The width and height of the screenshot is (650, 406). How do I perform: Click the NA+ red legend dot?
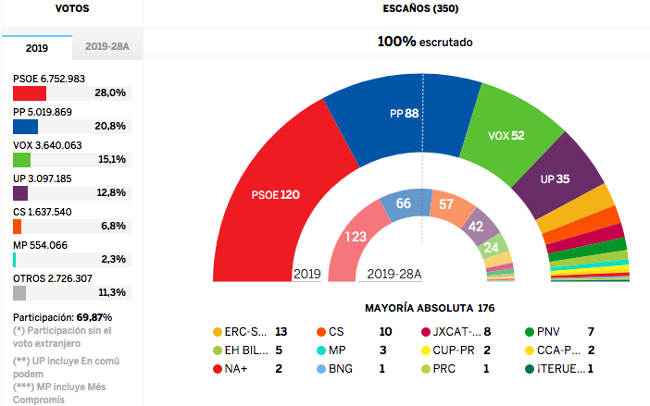click(219, 369)
